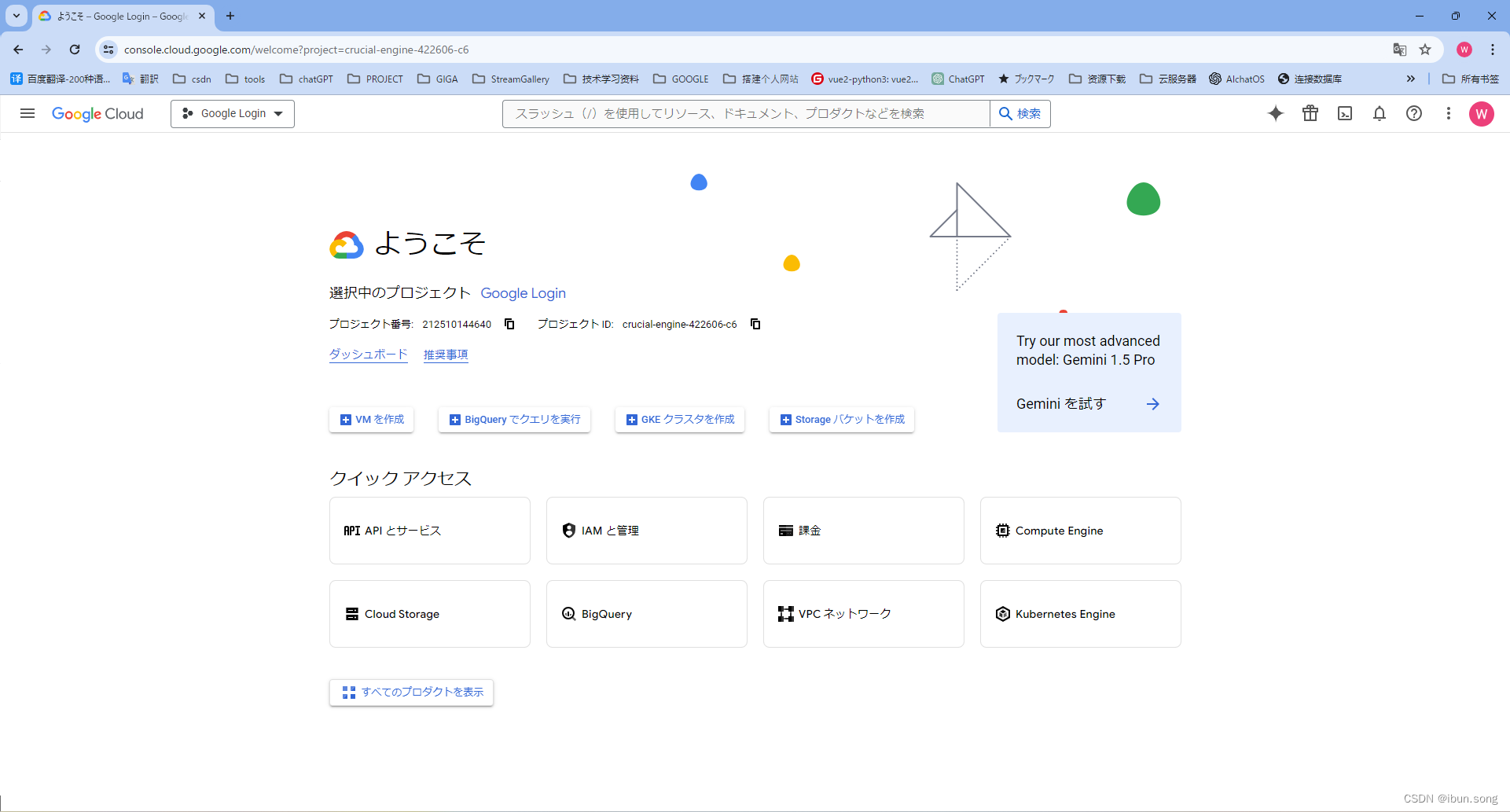
Task: Open the PROJECT bookmark folder
Action: 375,79
